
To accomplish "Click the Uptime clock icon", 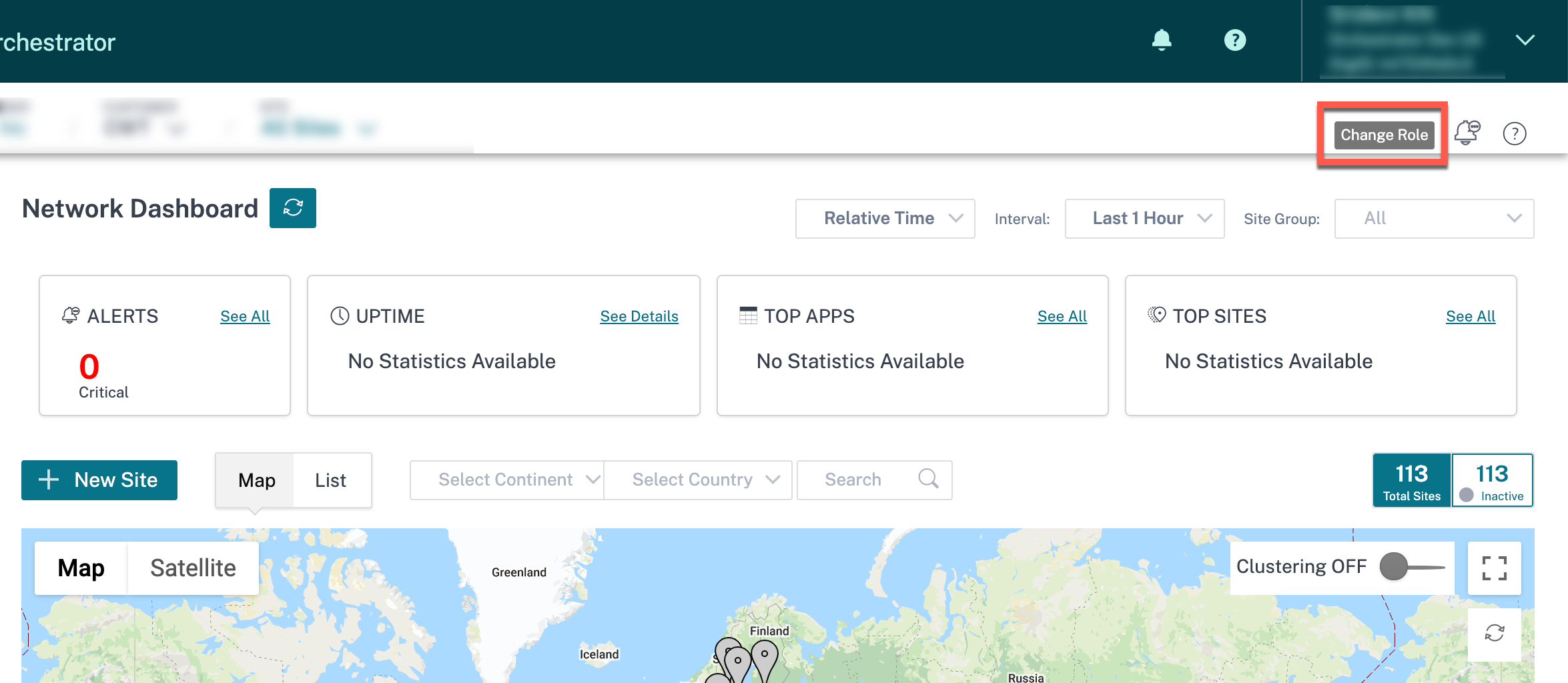I will pos(340,315).
